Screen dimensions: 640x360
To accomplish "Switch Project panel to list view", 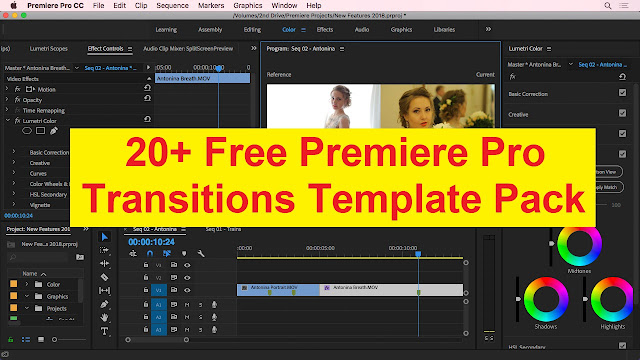I will coord(26,340).
